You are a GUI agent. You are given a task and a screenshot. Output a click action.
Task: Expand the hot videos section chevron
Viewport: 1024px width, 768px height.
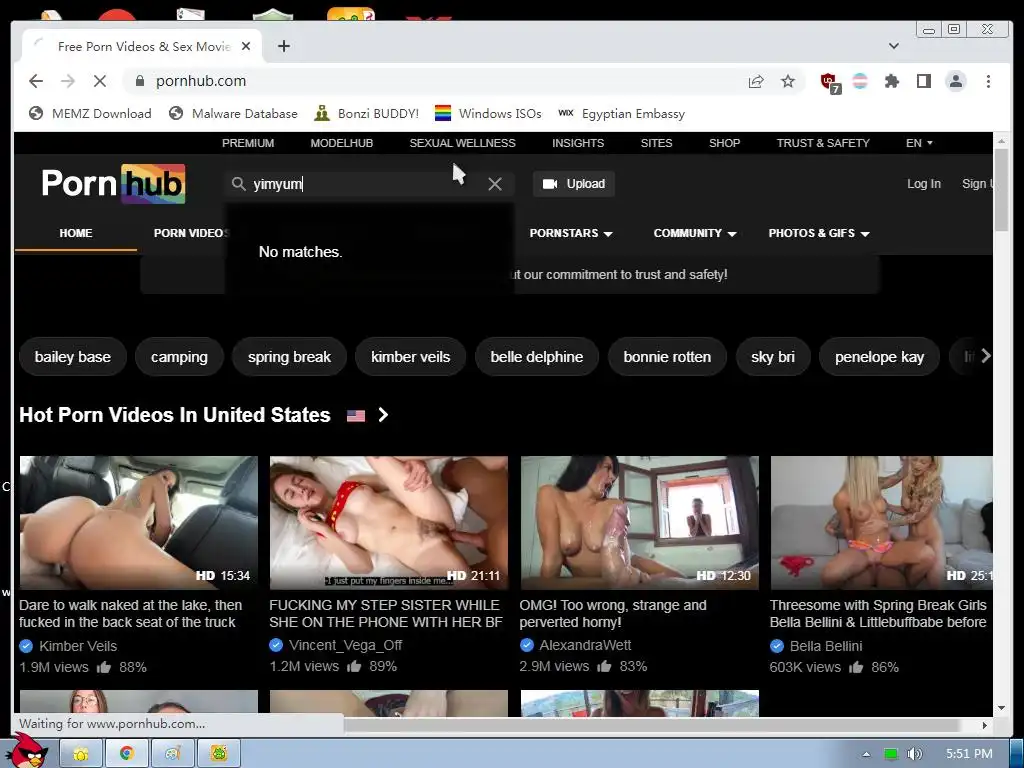383,415
